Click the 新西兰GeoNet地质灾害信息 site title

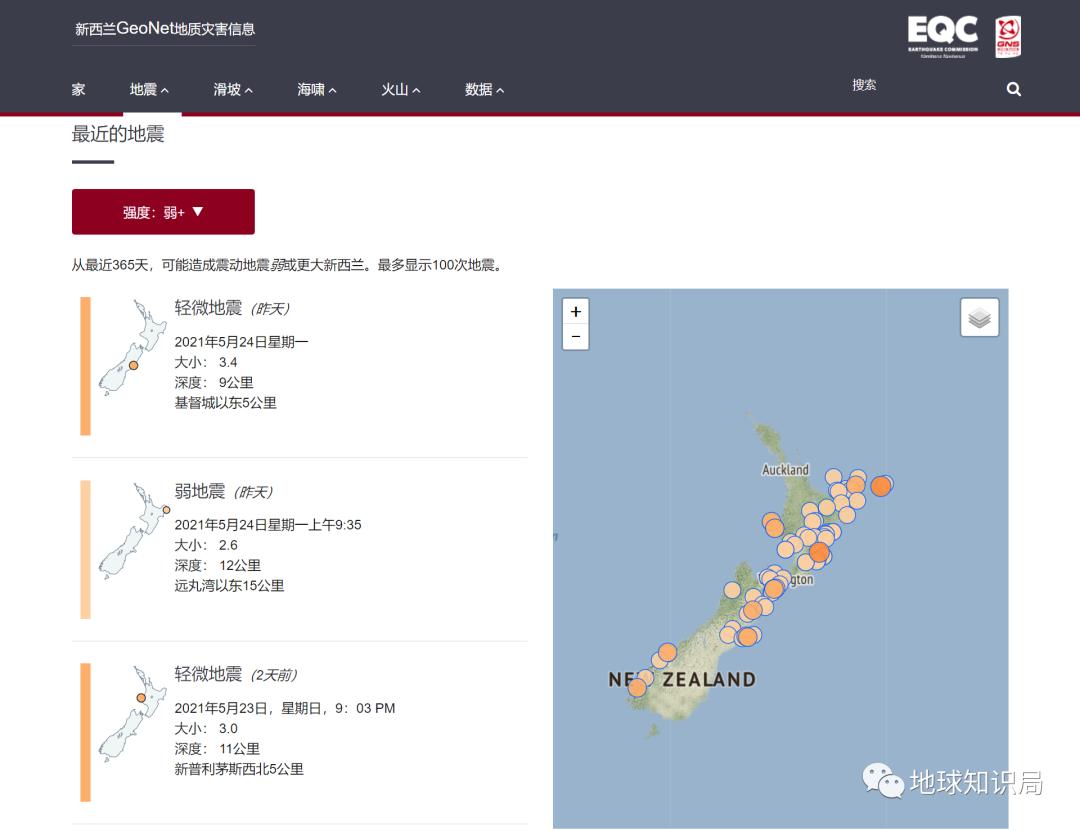point(164,29)
